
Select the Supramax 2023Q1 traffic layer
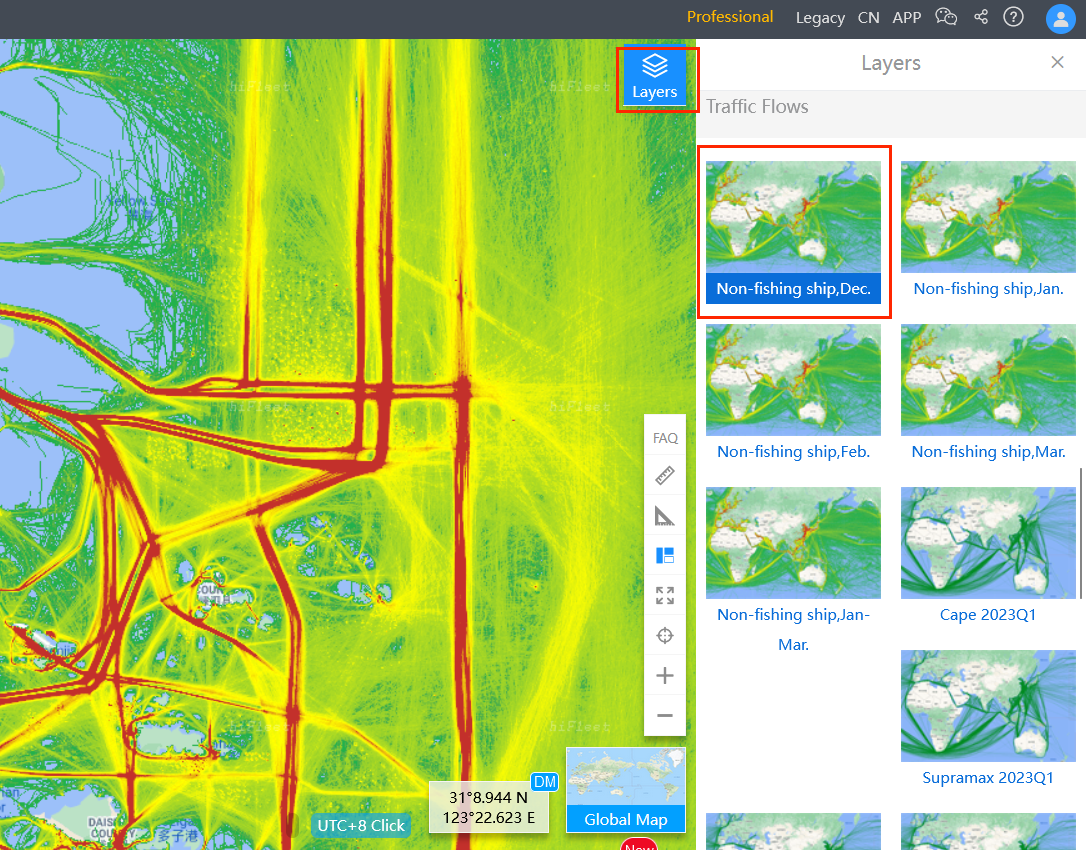[x=988, y=720]
